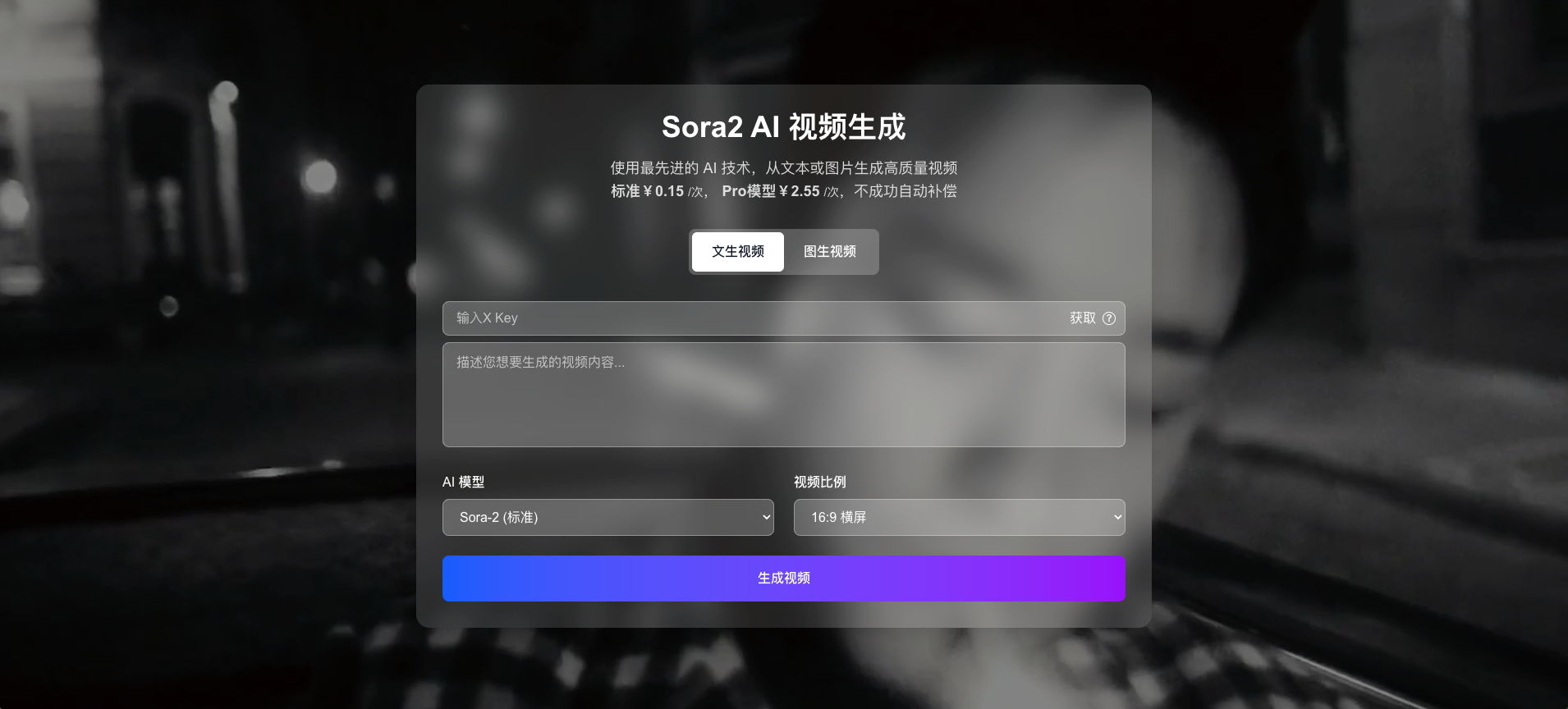Click the question-mark help icon beside 获取

pyautogui.click(x=1108, y=318)
